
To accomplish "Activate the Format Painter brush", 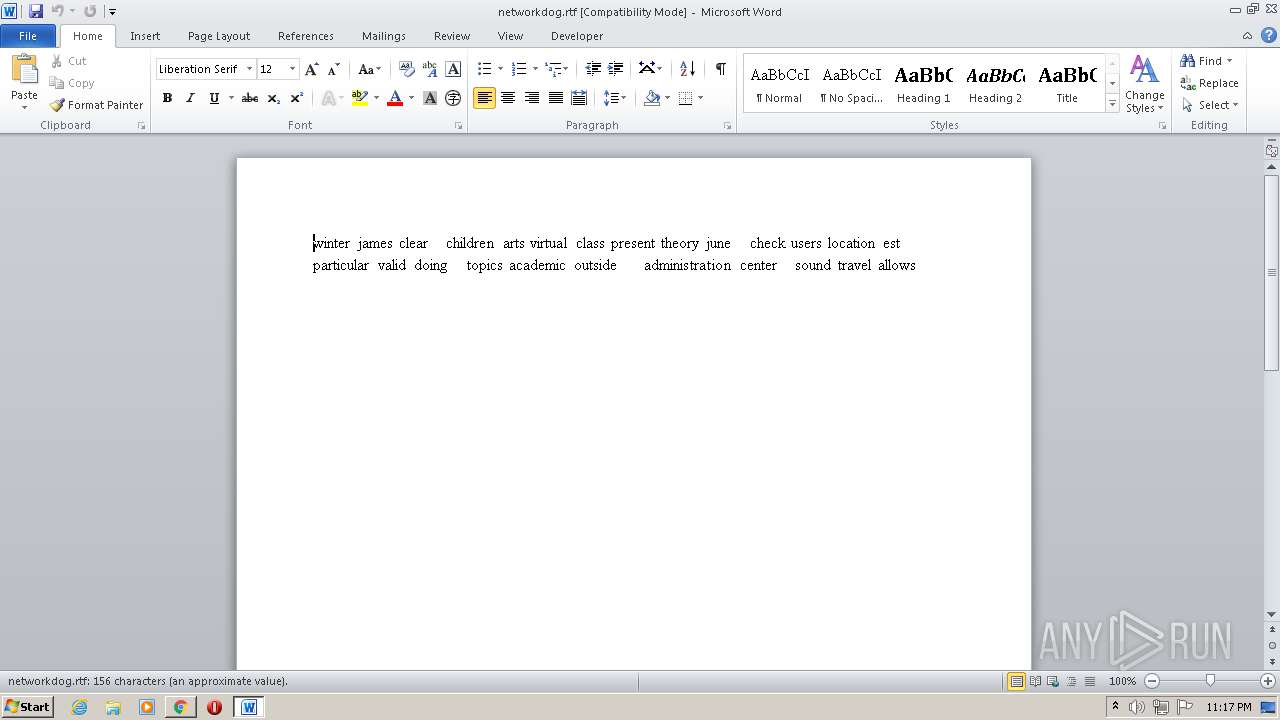I will 97,105.
